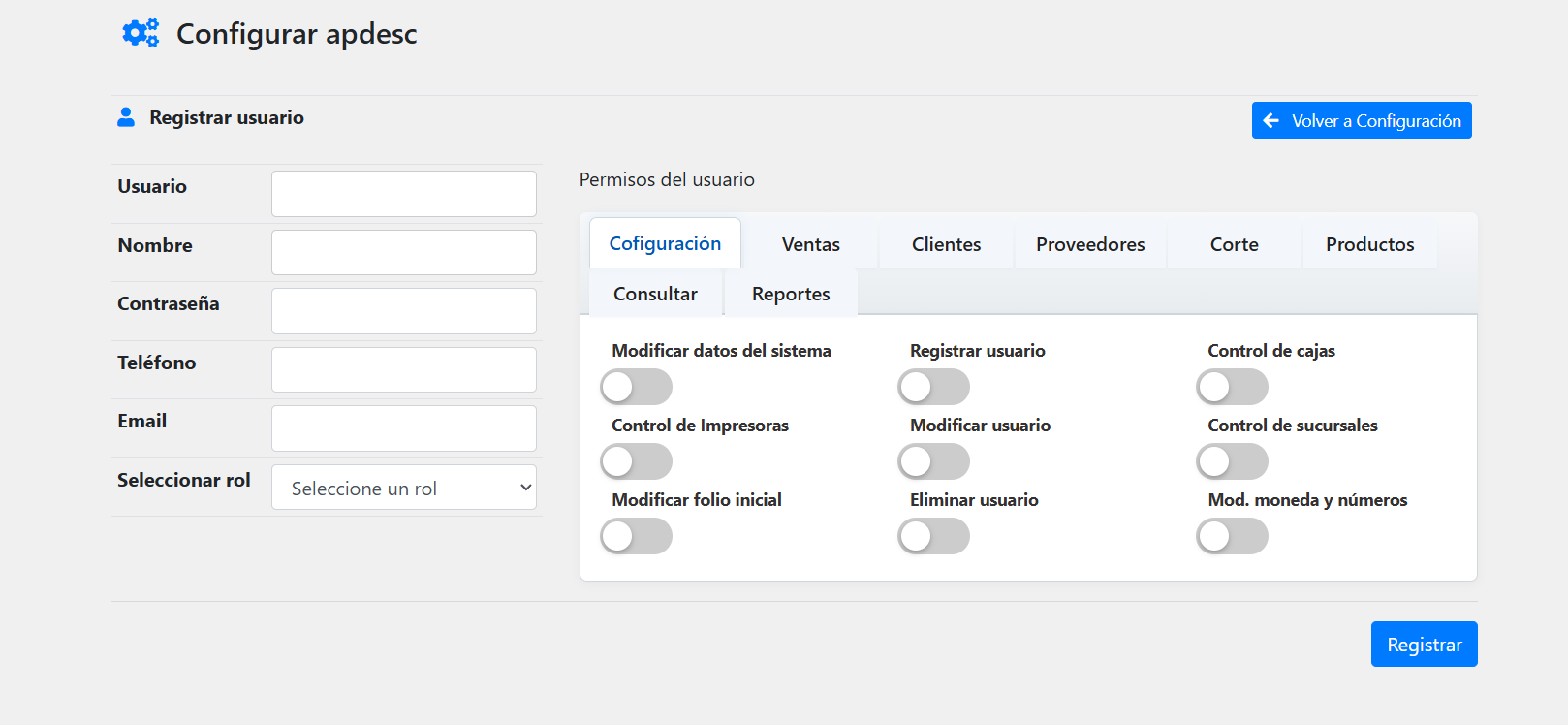Switch to the Ventas tab
This screenshot has height=725, width=1568.
(x=811, y=244)
